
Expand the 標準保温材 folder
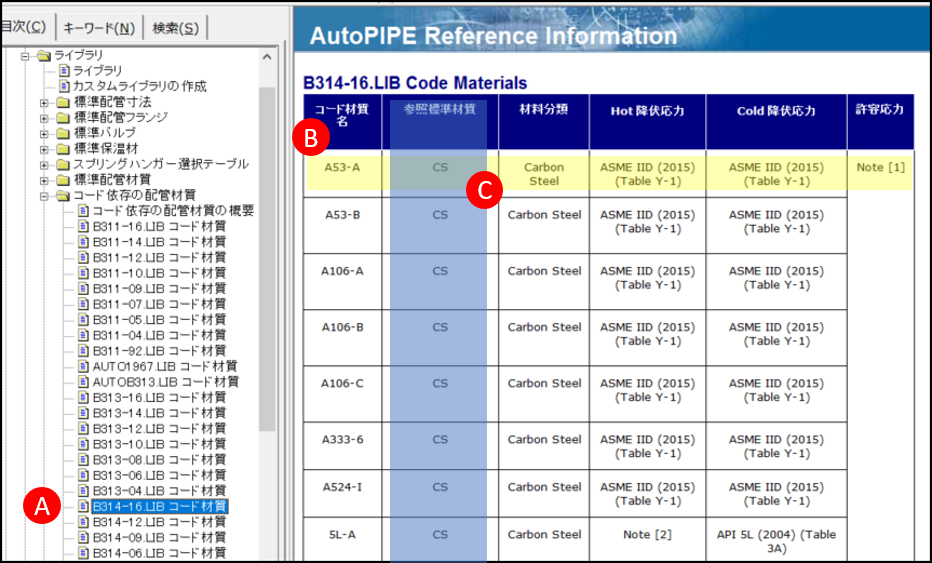tap(44, 149)
